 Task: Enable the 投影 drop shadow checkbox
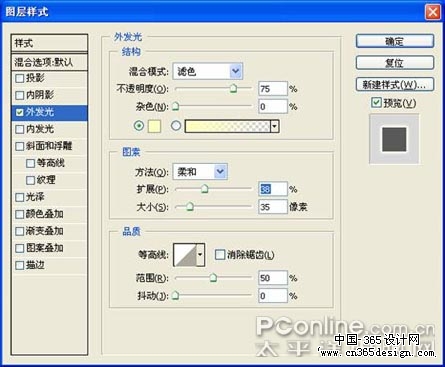coord(20,78)
